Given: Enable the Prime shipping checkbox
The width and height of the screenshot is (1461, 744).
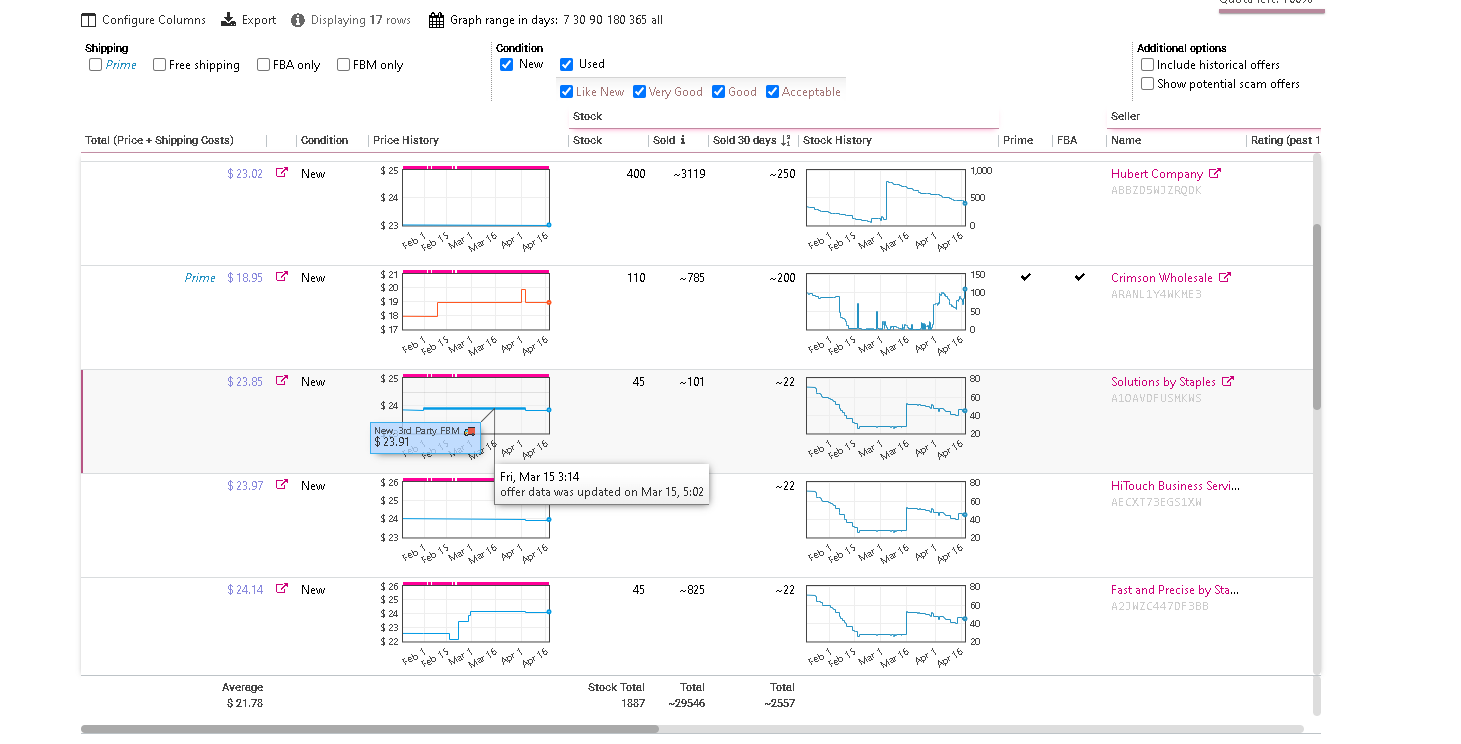Looking at the screenshot, I should point(95,65).
